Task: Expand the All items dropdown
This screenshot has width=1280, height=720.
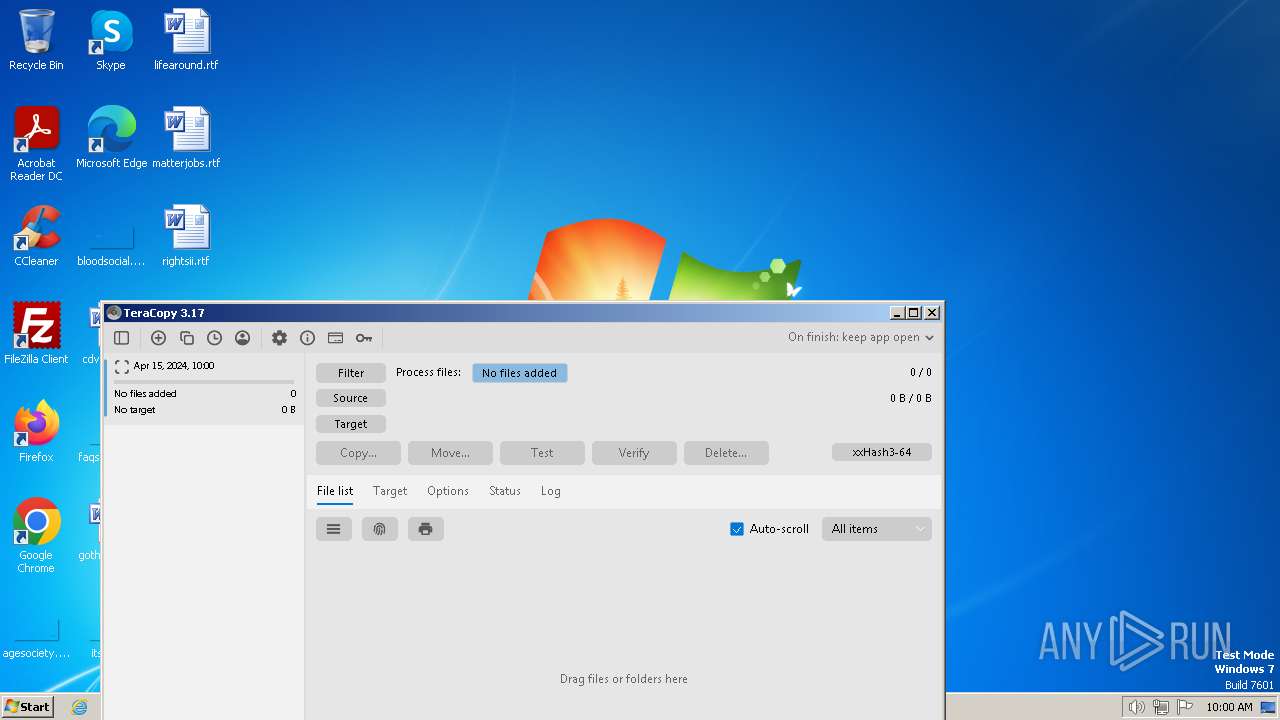Action: click(x=876, y=529)
